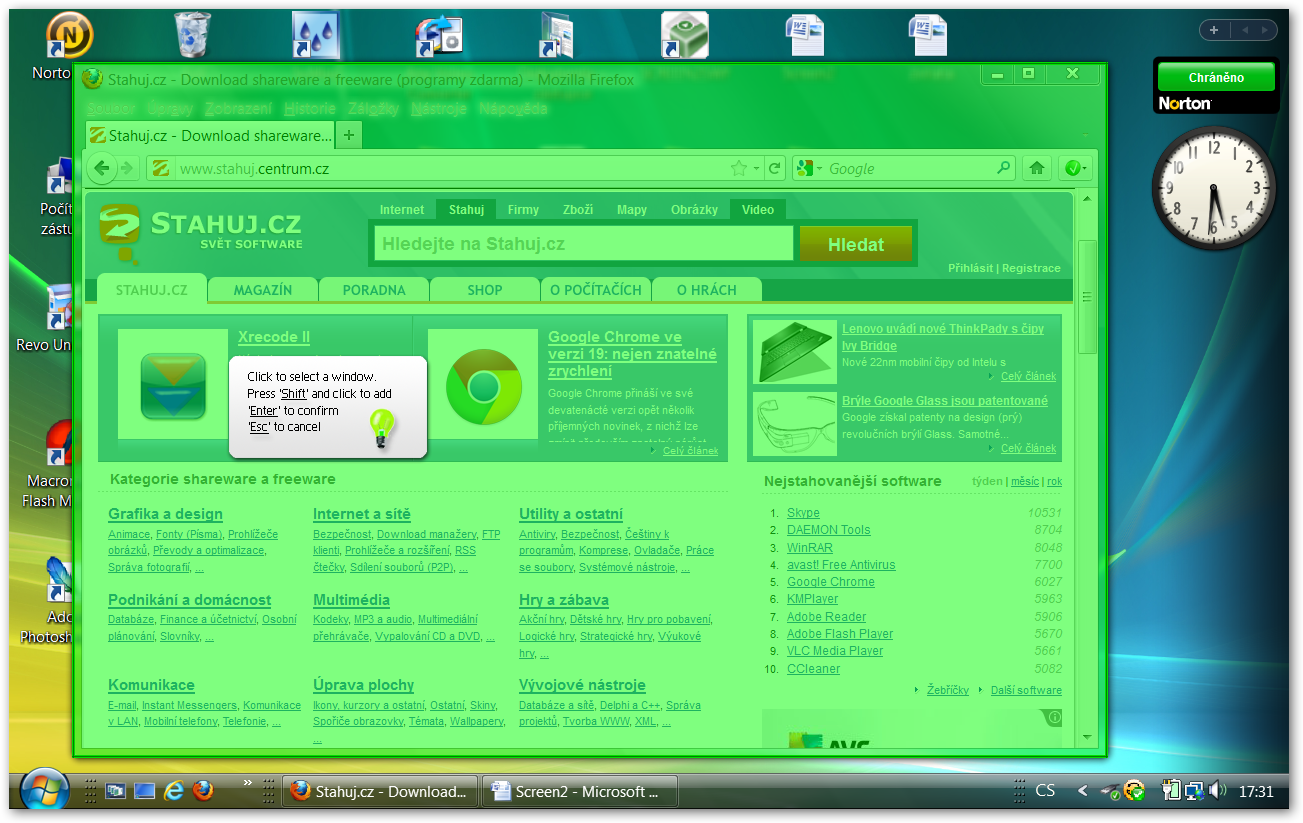Click the vertical scrollbar thumb
The image size is (1303, 823).
click(1088, 296)
